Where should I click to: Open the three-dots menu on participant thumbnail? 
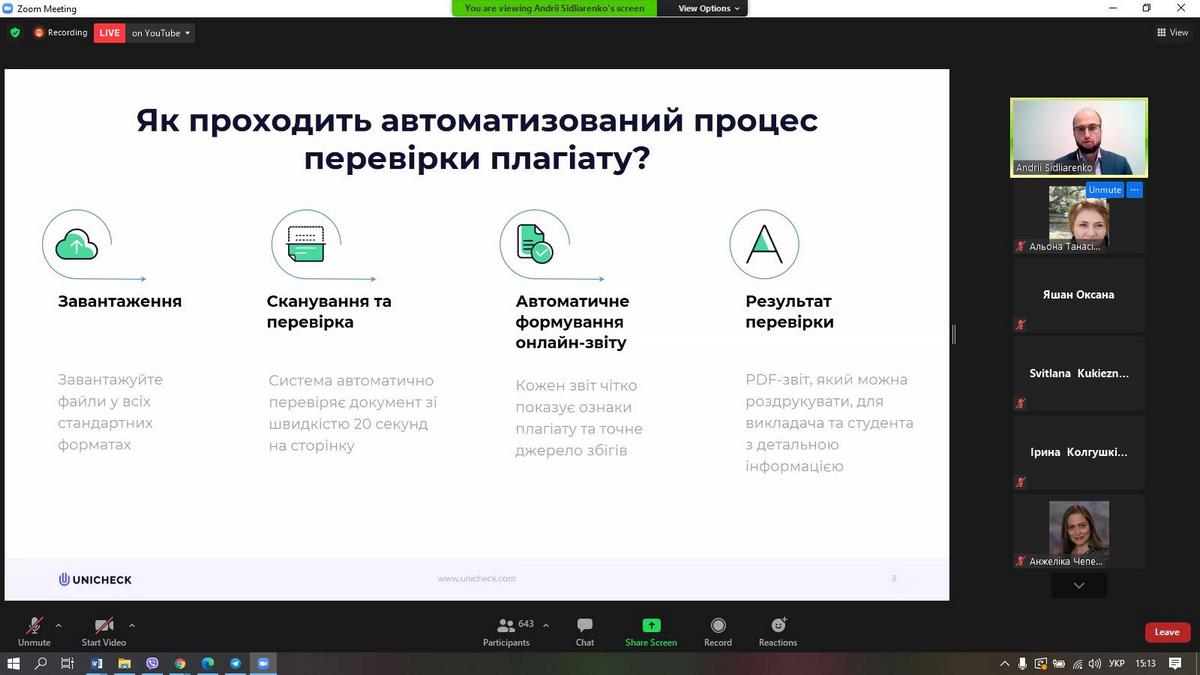click(x=1134, y=190)
